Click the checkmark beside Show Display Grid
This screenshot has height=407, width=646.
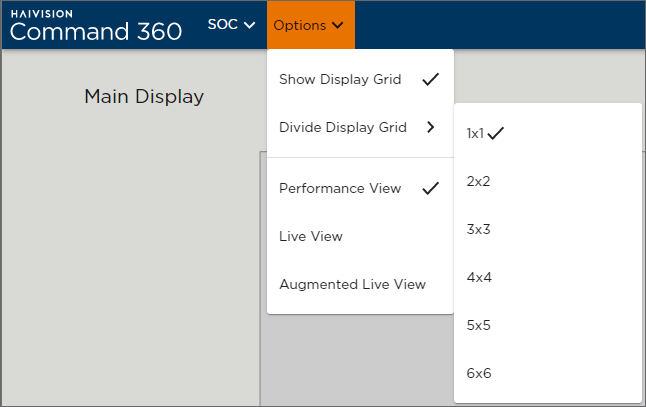(x=431, y=79)
